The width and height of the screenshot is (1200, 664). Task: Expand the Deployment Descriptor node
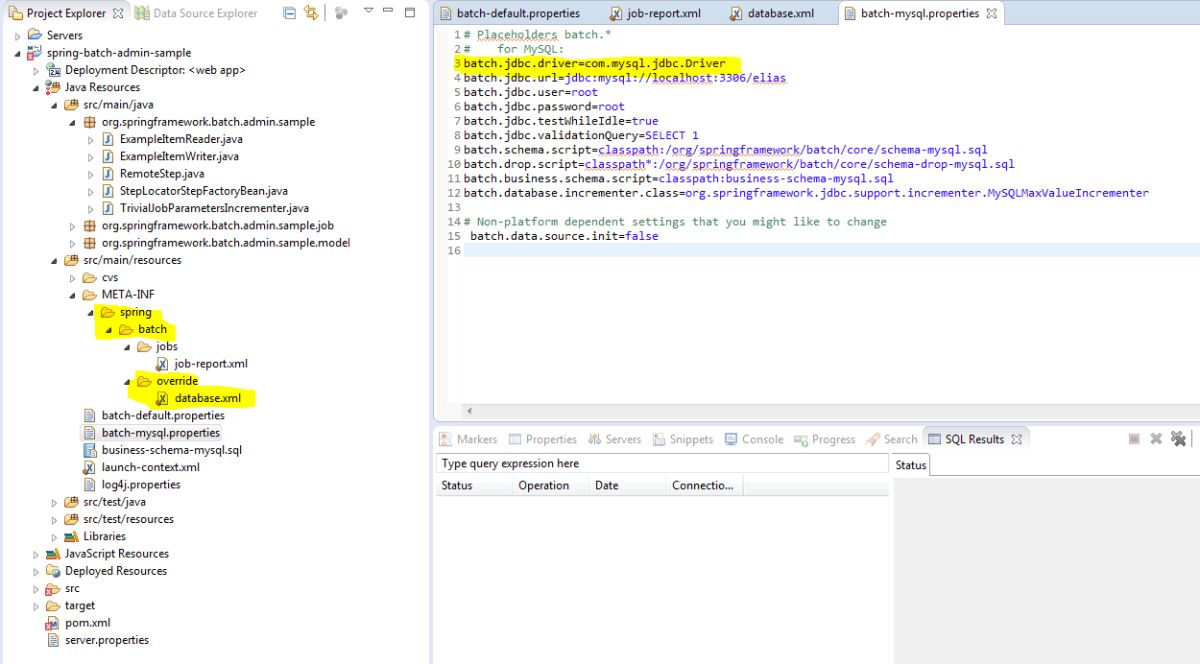(x=36, y=70)
